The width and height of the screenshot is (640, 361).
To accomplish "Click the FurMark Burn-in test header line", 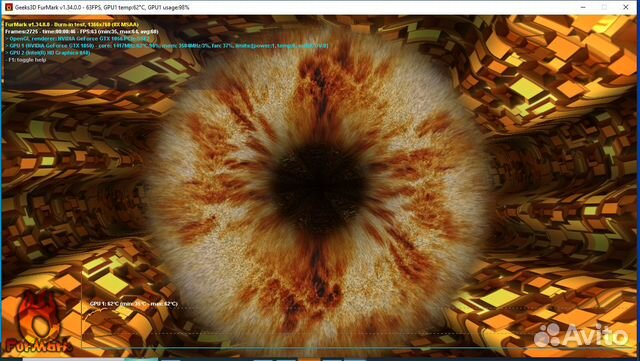I will point(72,25).
